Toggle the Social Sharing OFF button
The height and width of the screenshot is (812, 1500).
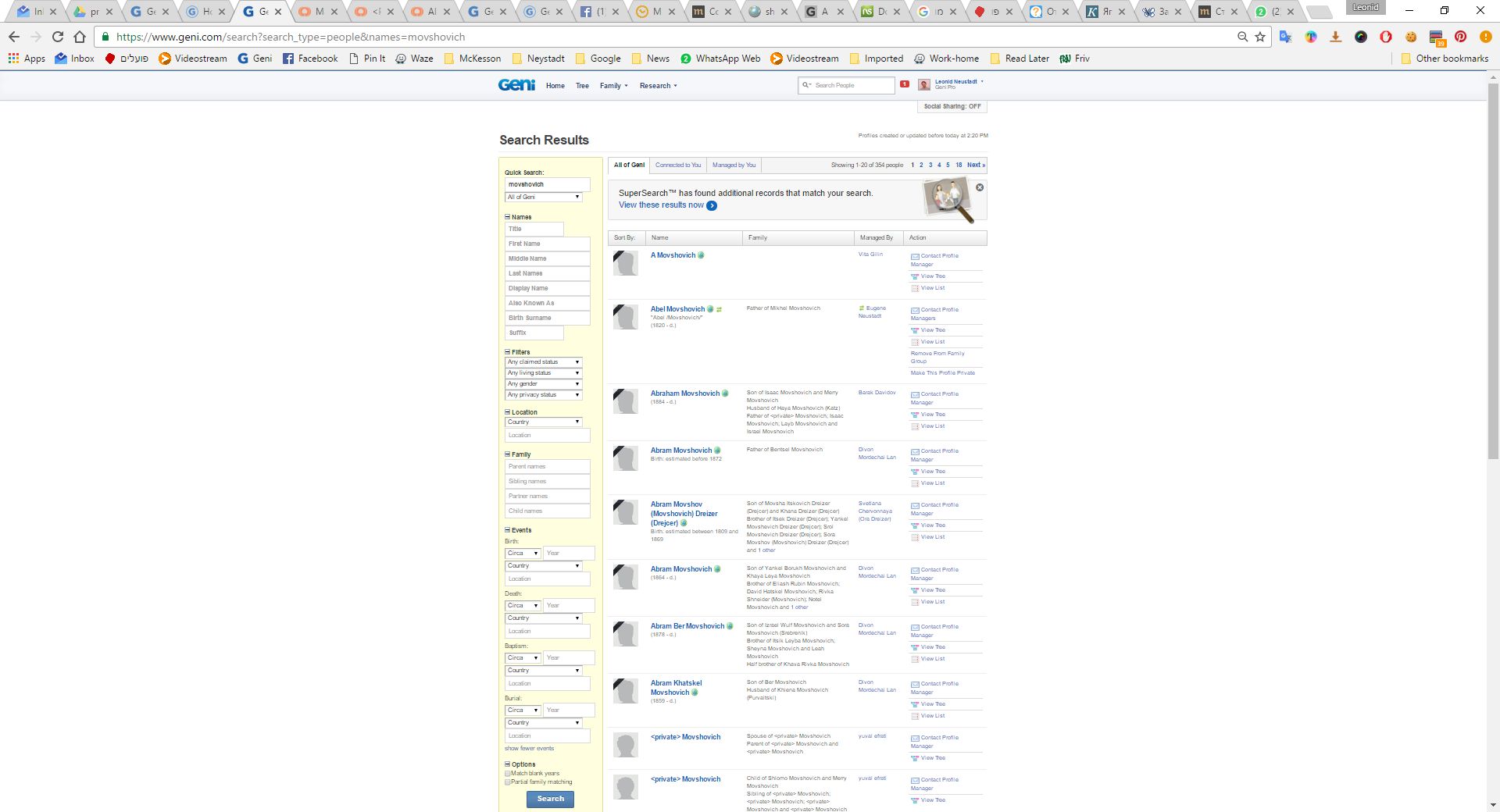[x=952, y=107]
